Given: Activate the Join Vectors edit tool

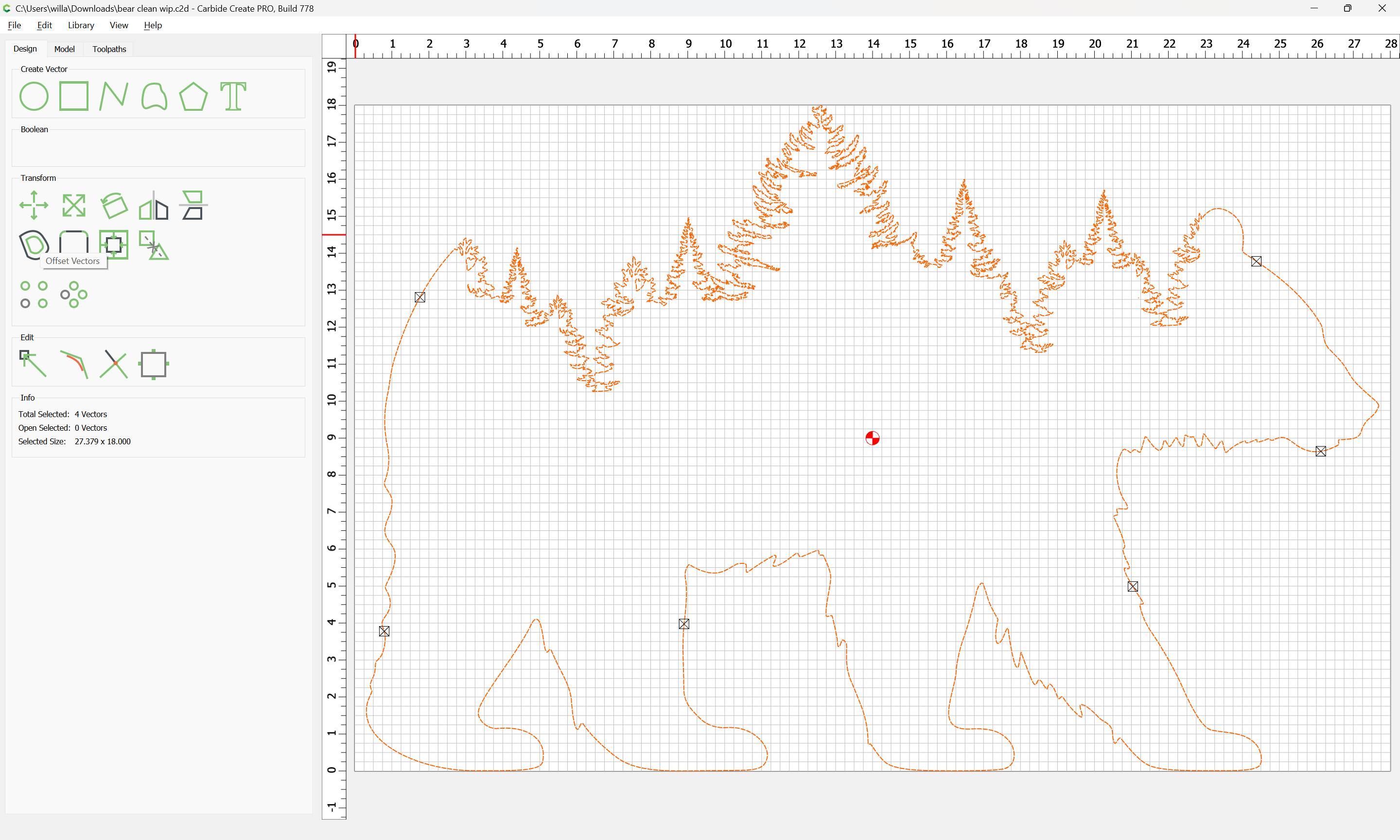Looking at the screenshot, I should pyautogui.click(x=74, y=364).
